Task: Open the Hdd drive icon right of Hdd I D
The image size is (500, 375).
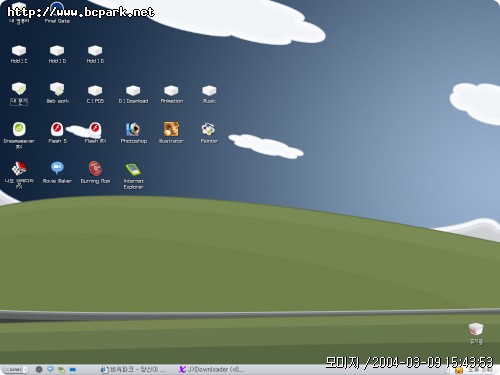Action: (x=95, y=54)
